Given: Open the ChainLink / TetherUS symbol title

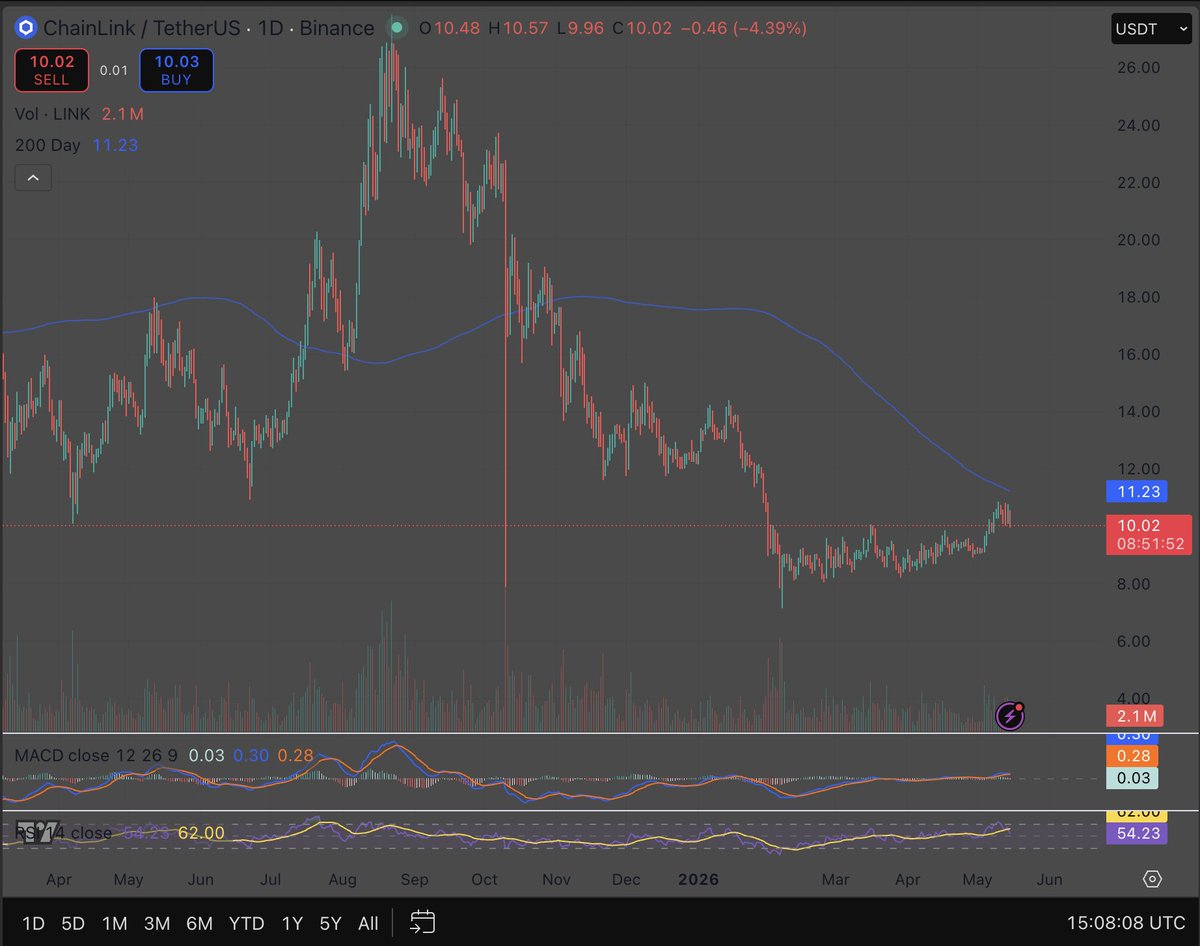Looking at the screenshot, I should [x=141, y=28].
